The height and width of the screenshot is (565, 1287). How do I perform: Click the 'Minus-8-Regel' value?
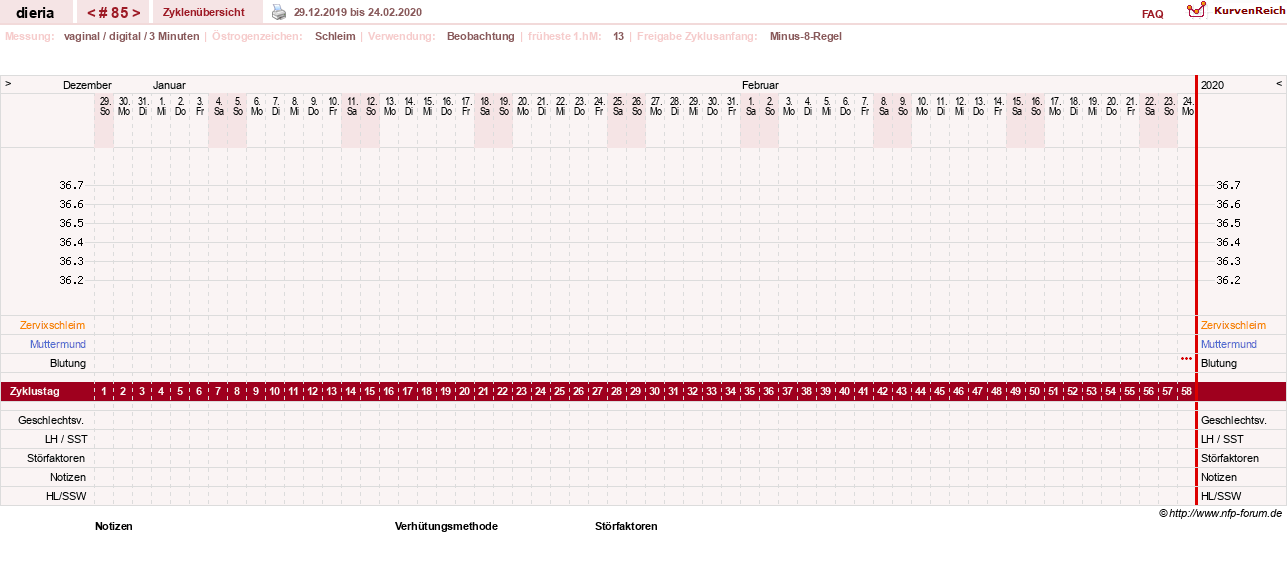806,36
